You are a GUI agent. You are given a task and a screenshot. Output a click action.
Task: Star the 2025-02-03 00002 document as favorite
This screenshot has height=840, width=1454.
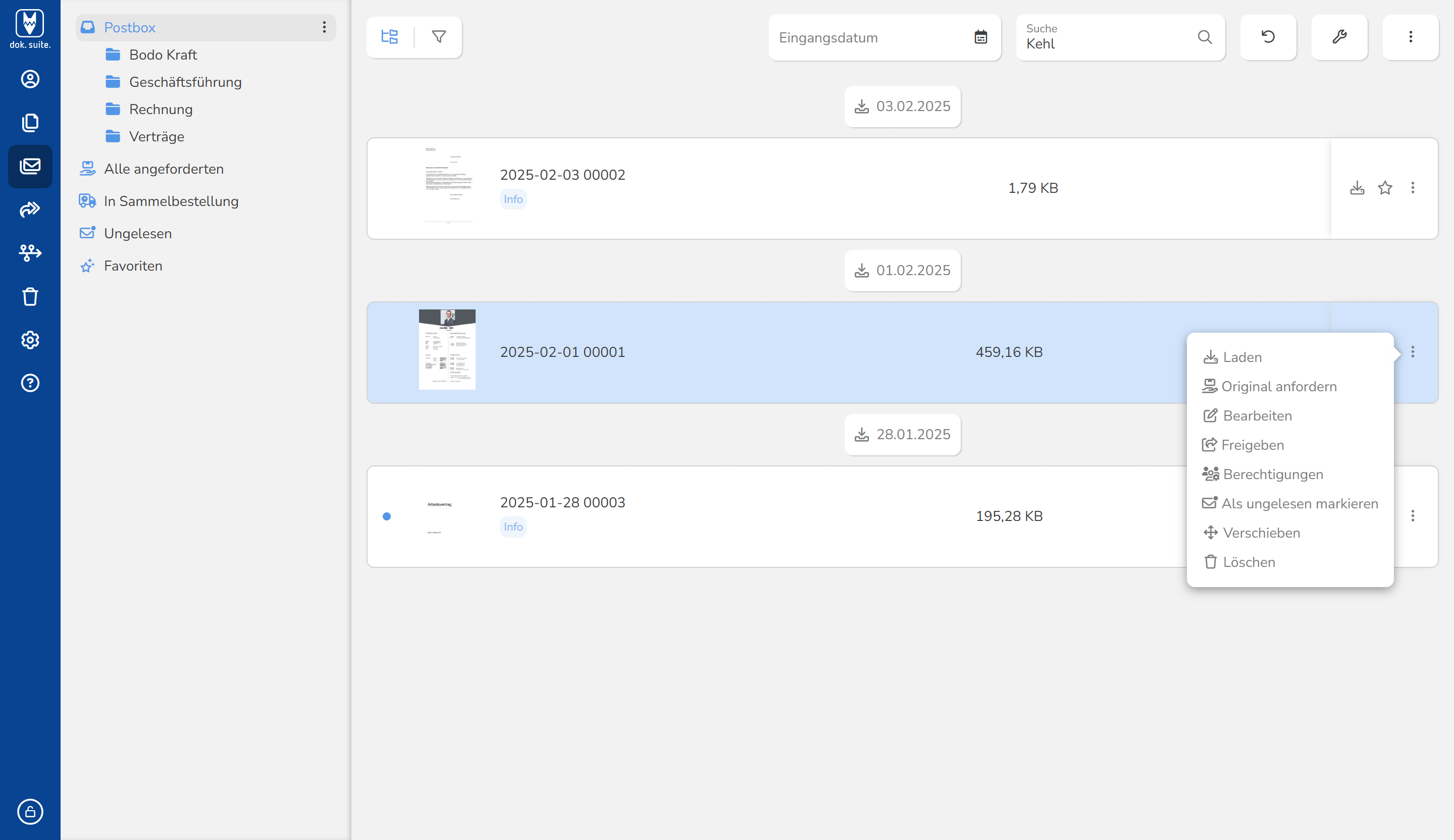point(1385,187)
